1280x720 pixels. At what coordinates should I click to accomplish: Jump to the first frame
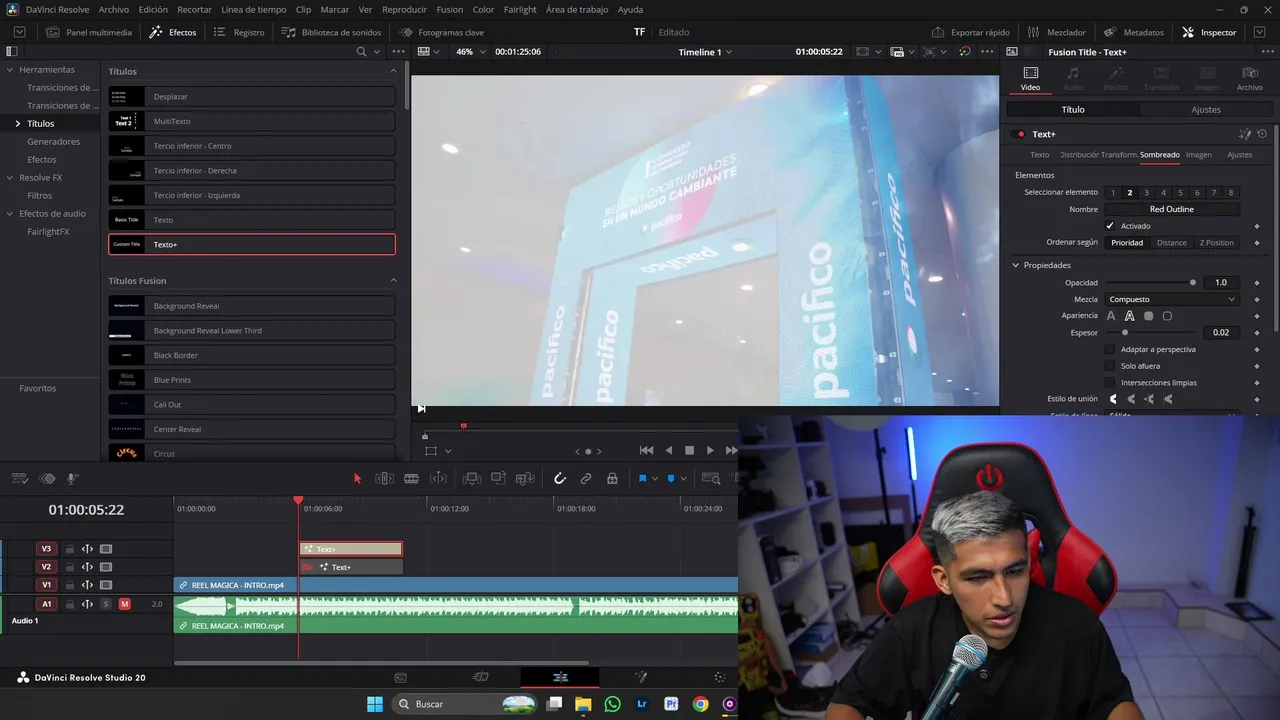pos(646,451)
